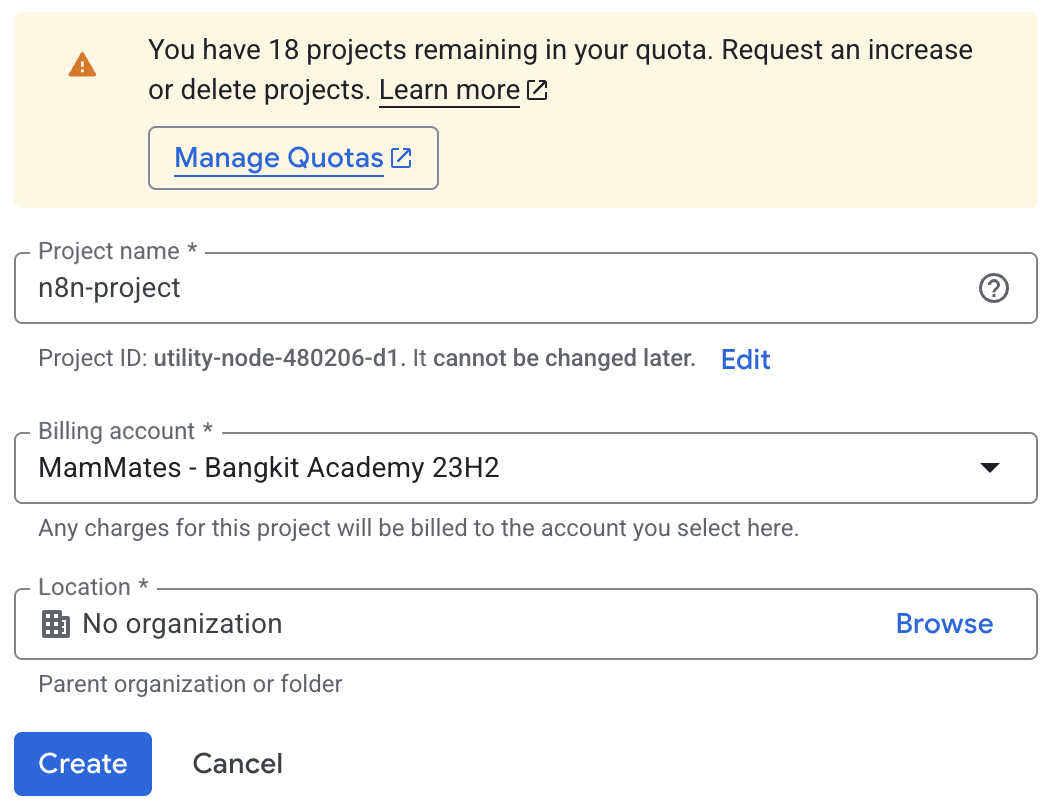Viewport: 1056px width, 812px height.
Task: Click the Create button
Action: click(83, 764)
